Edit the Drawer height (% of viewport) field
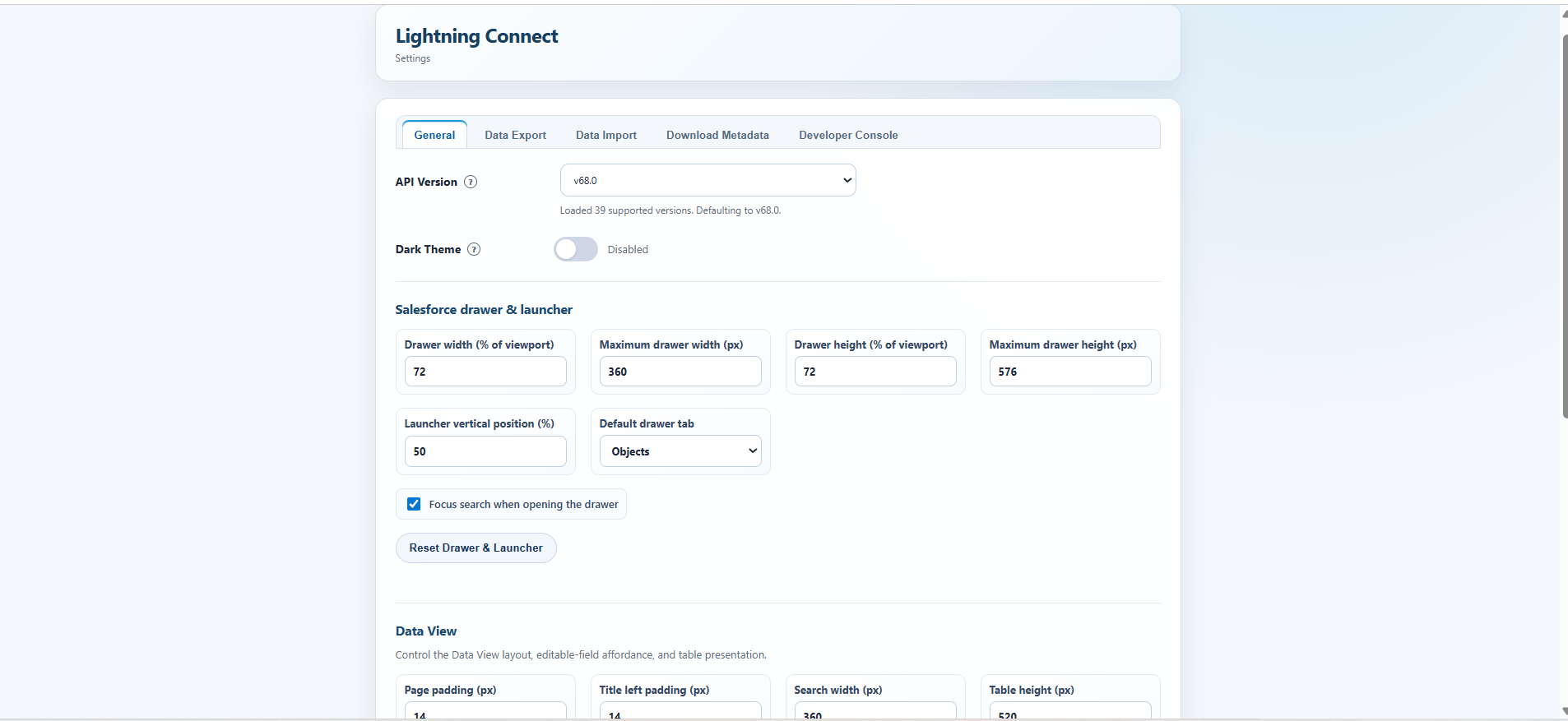This screenshot has width=1568, height=721. click(x=875, y=372)
